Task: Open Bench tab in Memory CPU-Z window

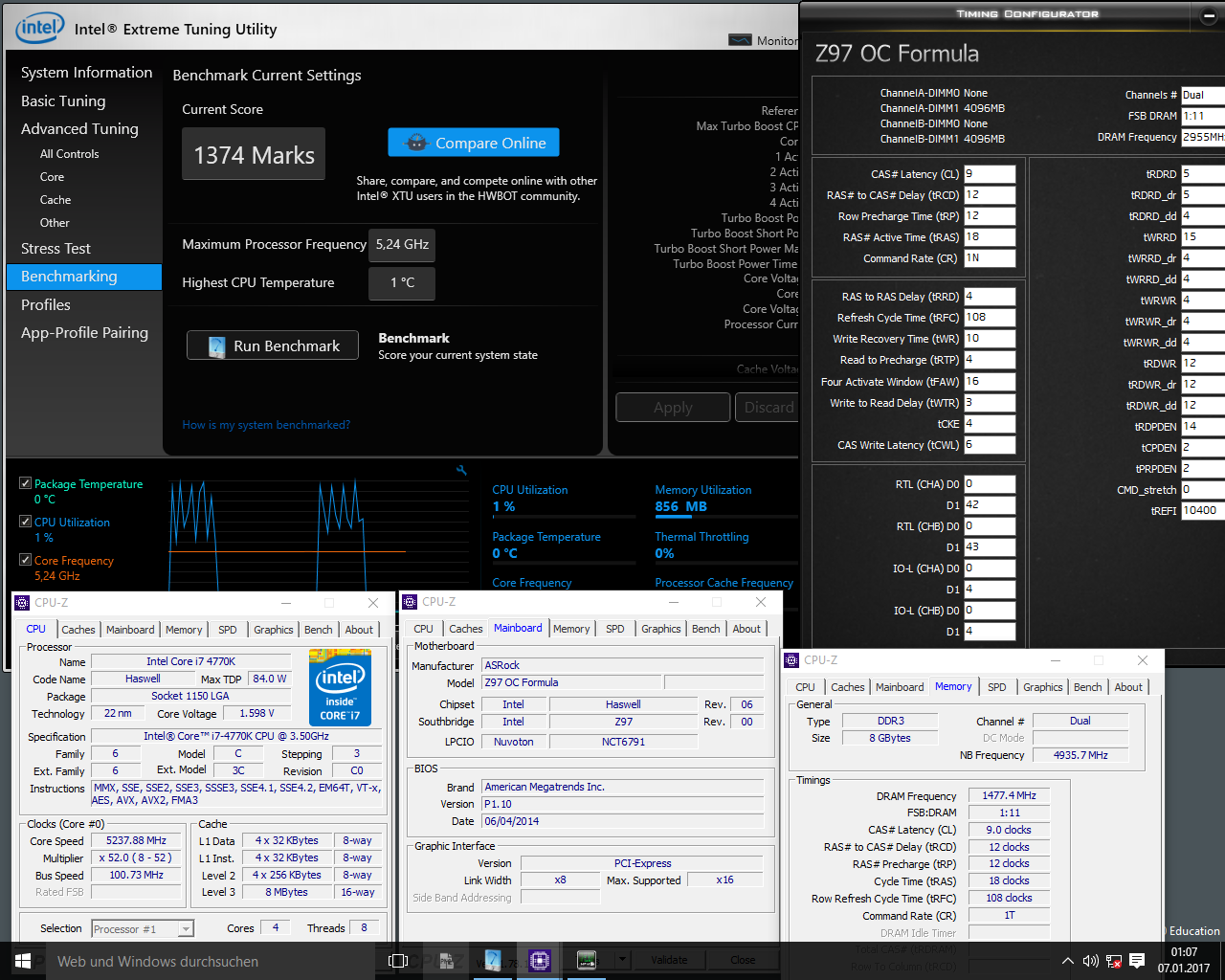Action: click(x=1087, y=687)
